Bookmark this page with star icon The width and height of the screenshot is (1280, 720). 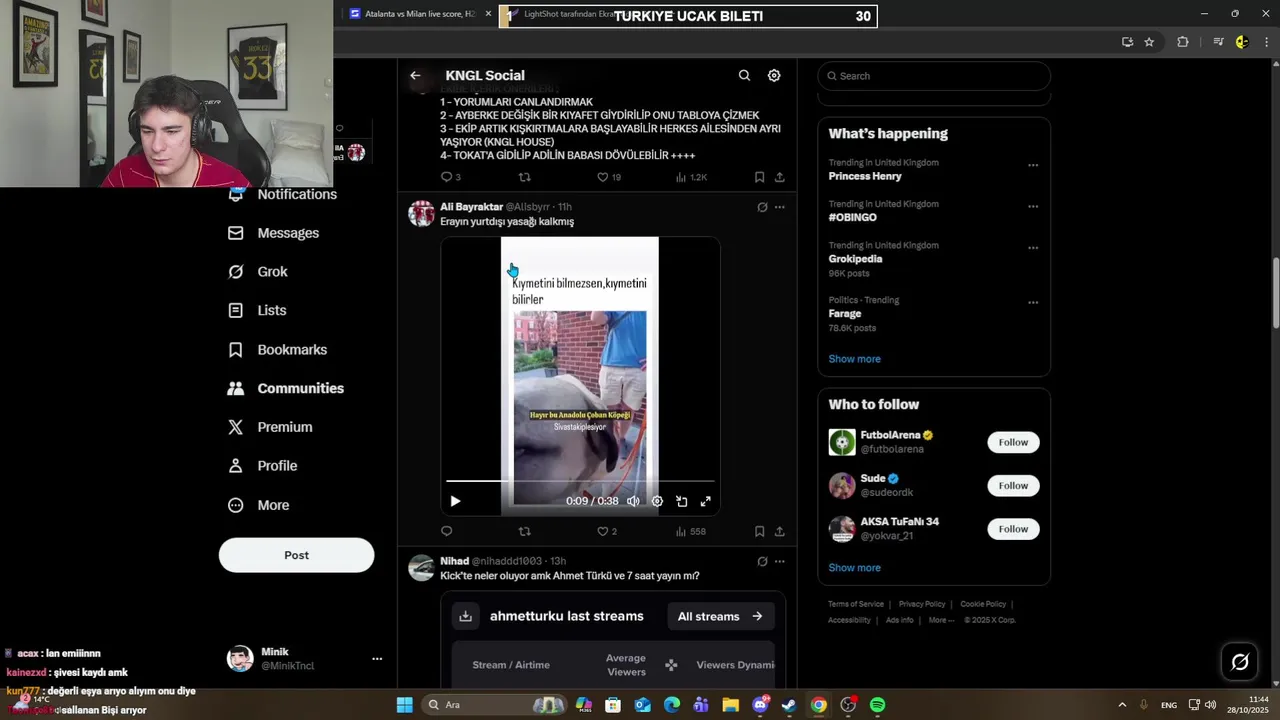coord(1149,42)
